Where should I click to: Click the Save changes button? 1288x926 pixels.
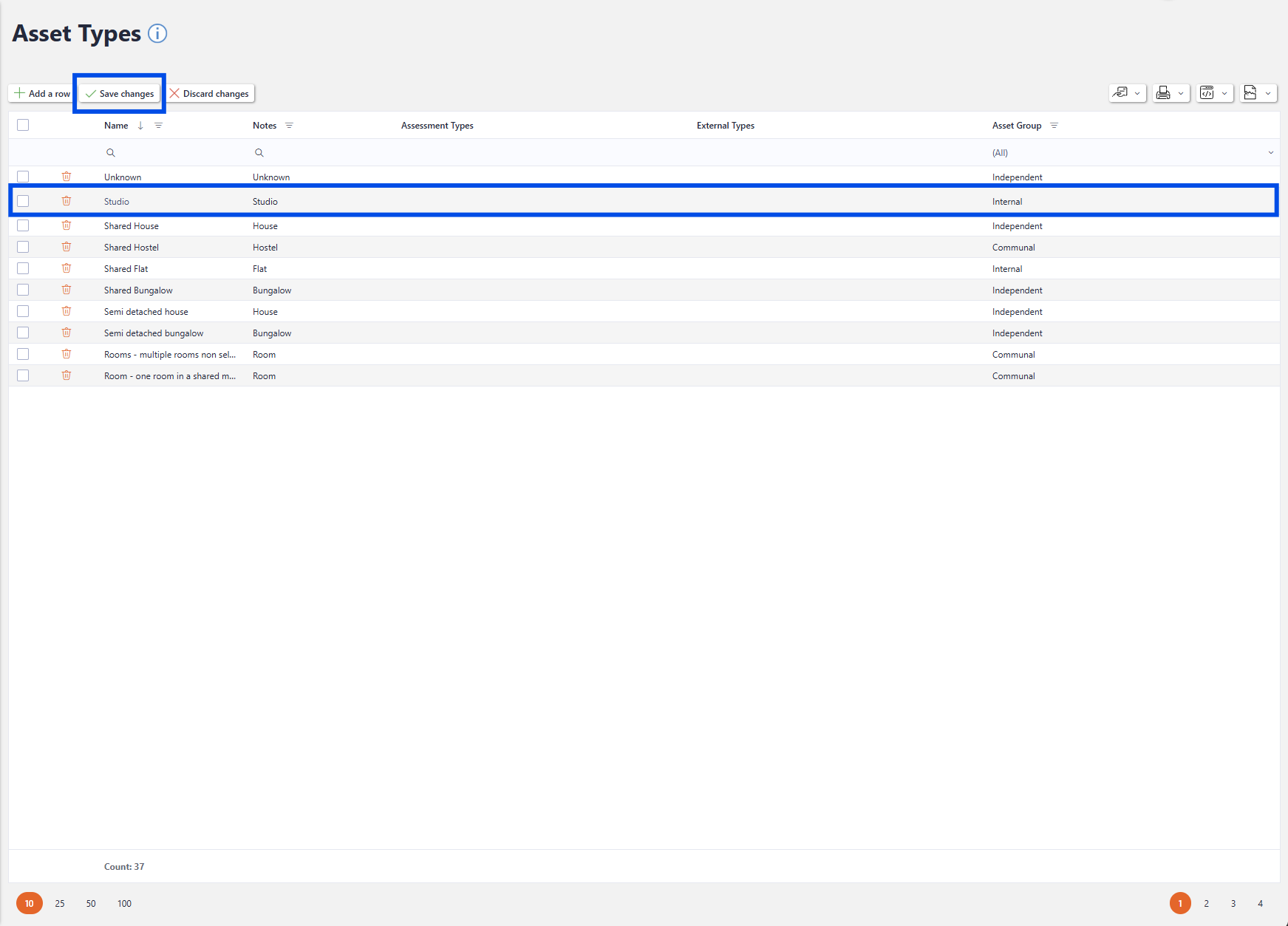click(120, 94)
